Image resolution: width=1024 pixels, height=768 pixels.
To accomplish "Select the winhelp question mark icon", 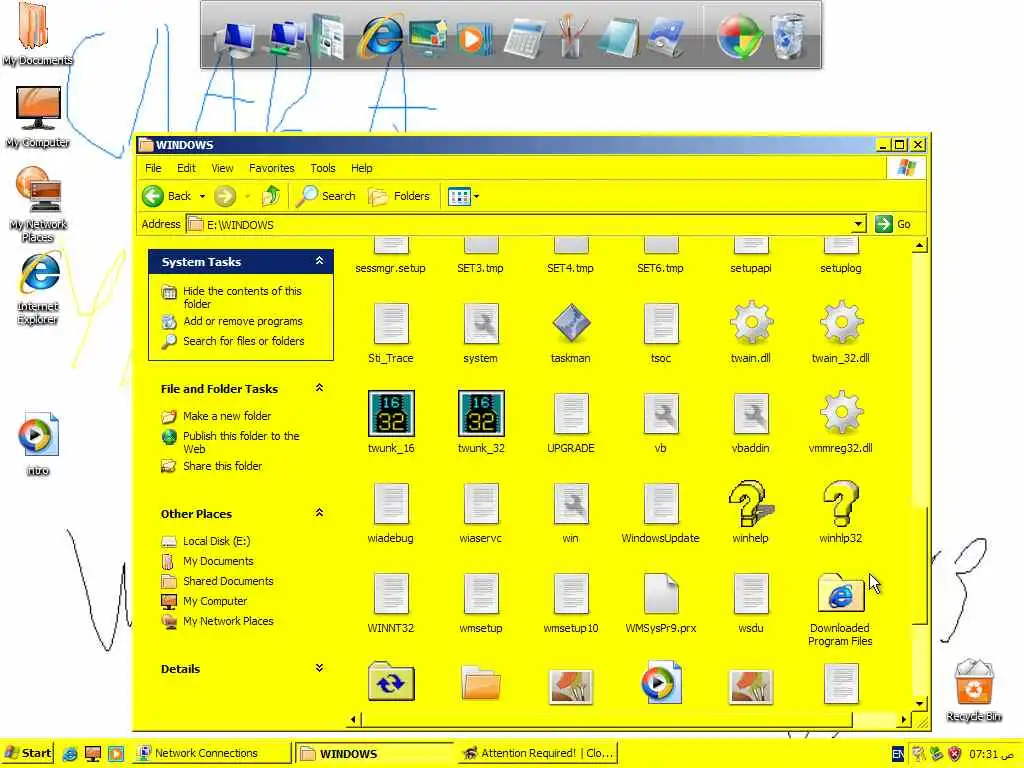I will (751, 503).
